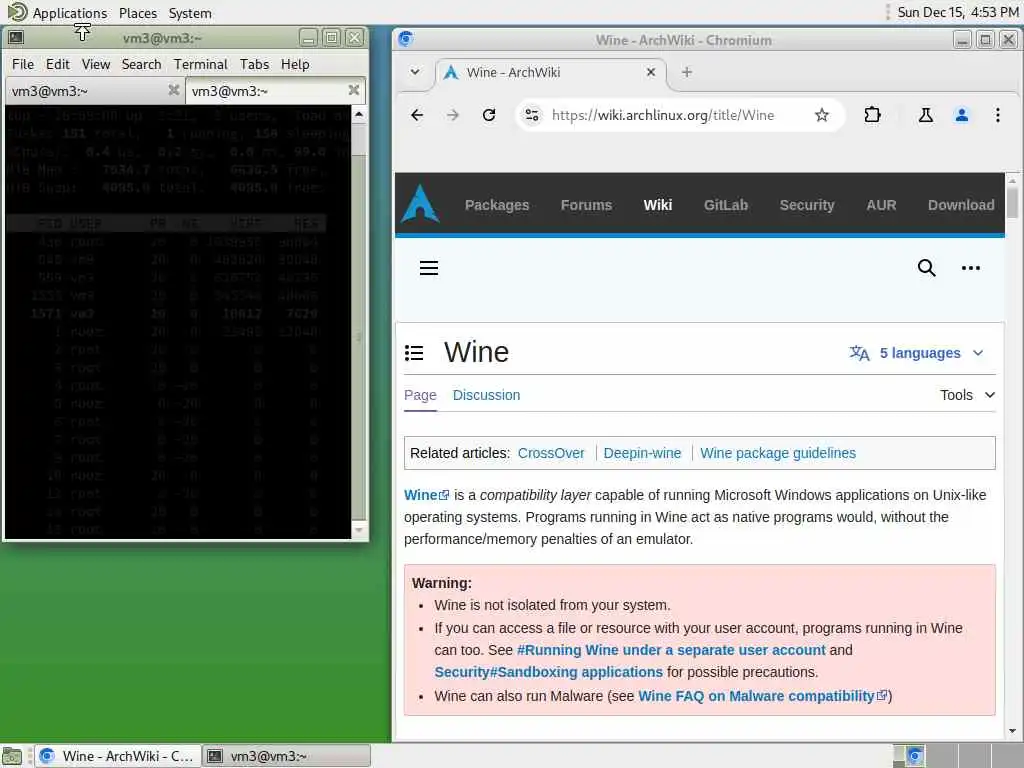Go back using Chromium's back arrow
This screenshot has width=1024, height=768.
coord(417,116)
